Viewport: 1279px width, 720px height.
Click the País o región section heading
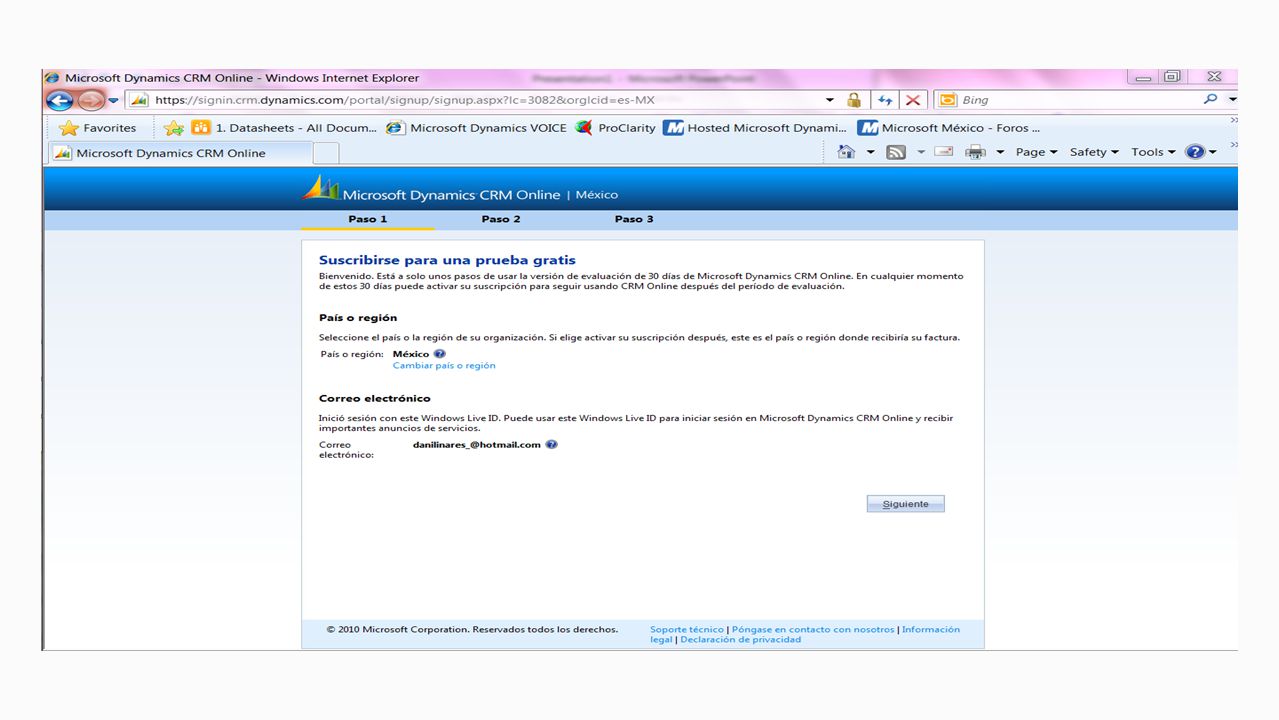(x=358, y=318)
